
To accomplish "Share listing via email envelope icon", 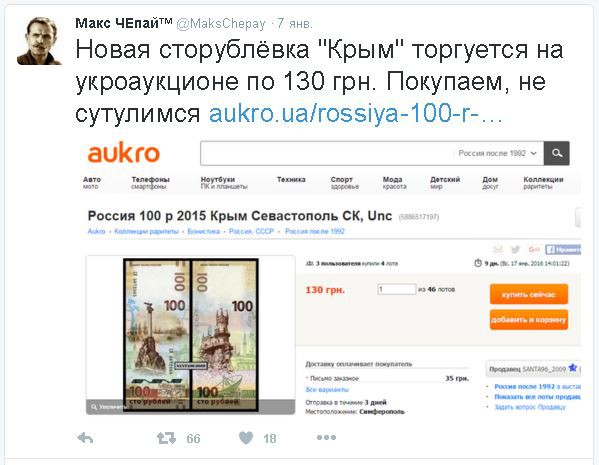I will click(x=498, y=250).
